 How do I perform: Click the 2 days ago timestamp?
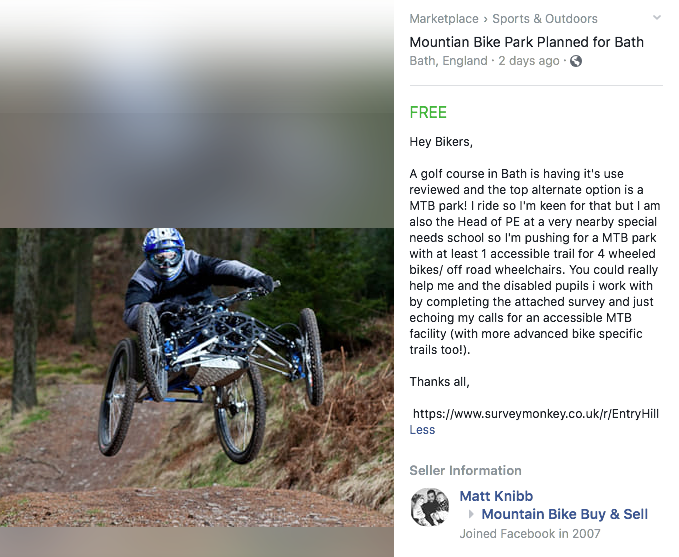pos(529,61)
